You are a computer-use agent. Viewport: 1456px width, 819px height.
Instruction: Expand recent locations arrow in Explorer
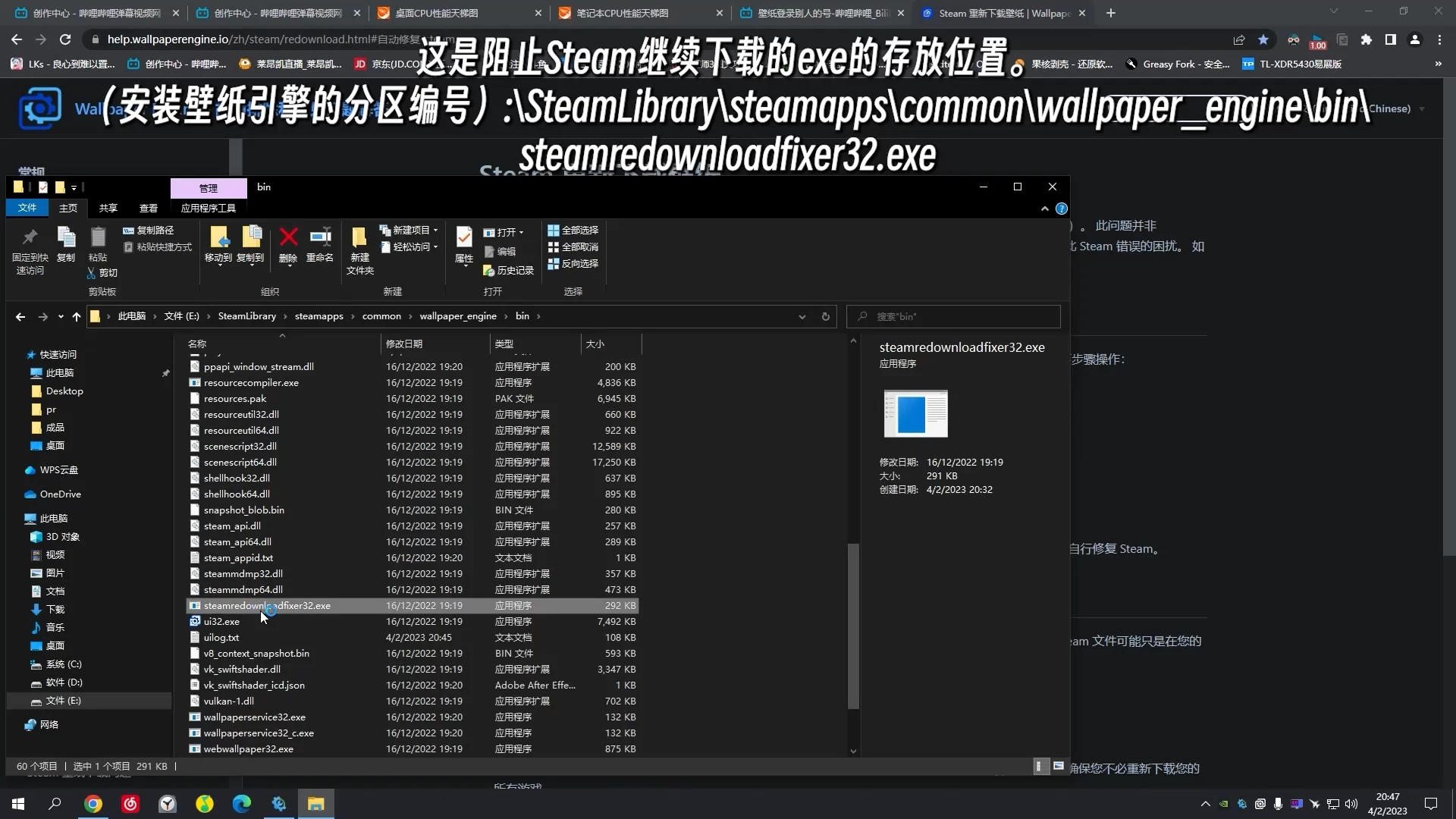point(61,317)
